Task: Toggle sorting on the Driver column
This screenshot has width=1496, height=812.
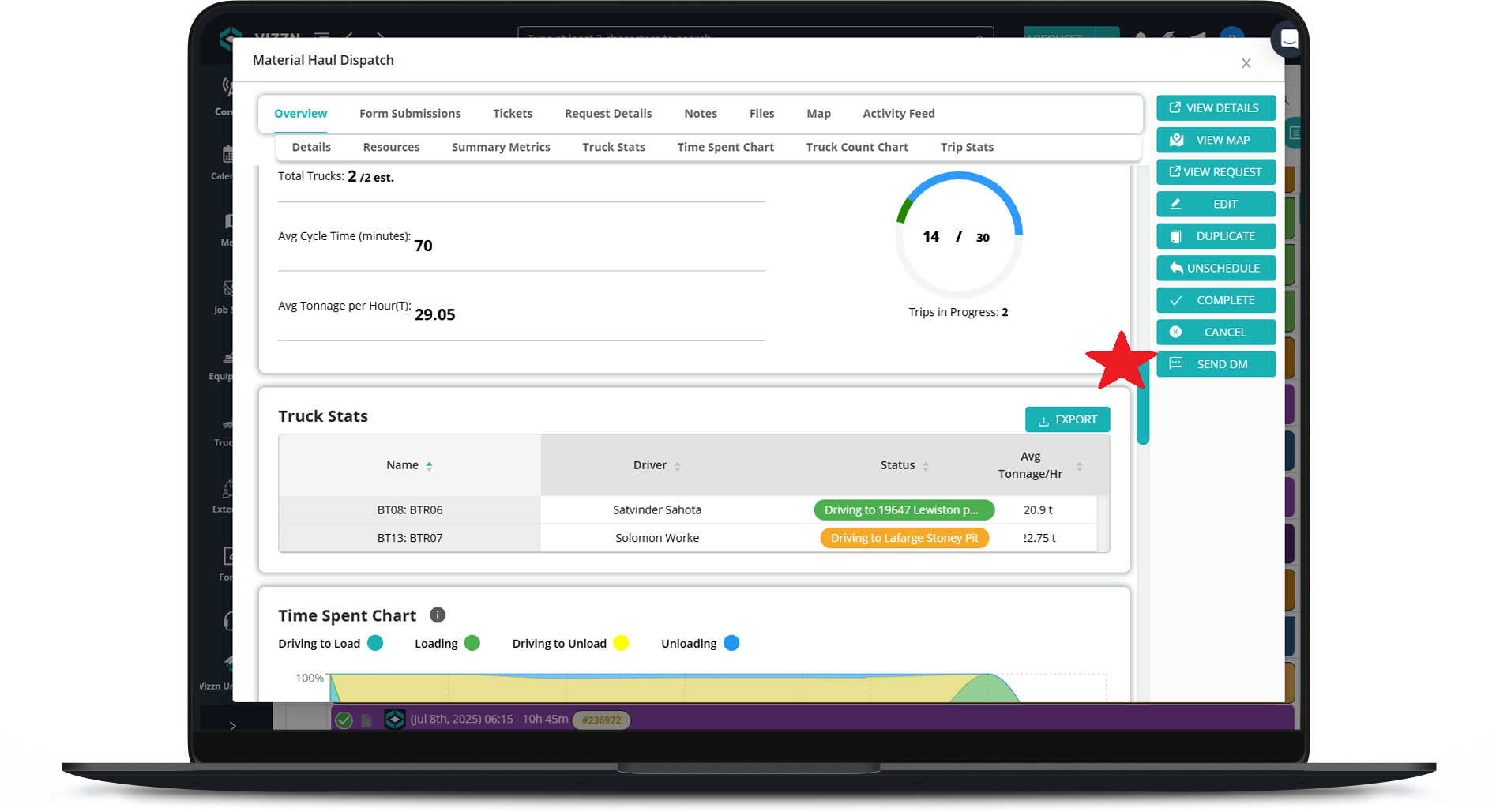Action: [x=678, y=465]
